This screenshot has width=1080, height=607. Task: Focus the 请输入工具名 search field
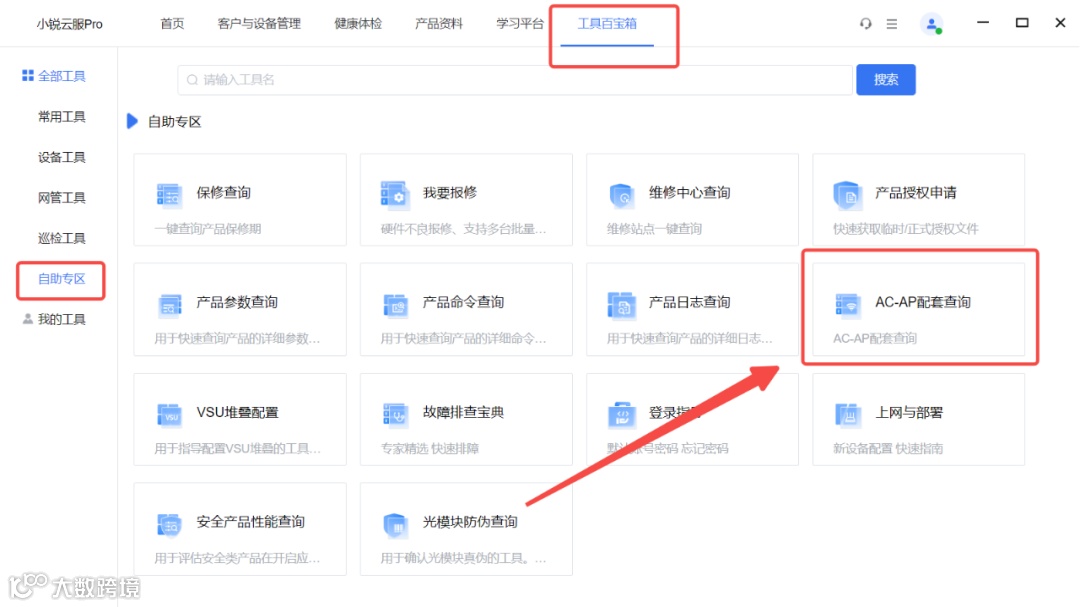(x=515, y=80)
